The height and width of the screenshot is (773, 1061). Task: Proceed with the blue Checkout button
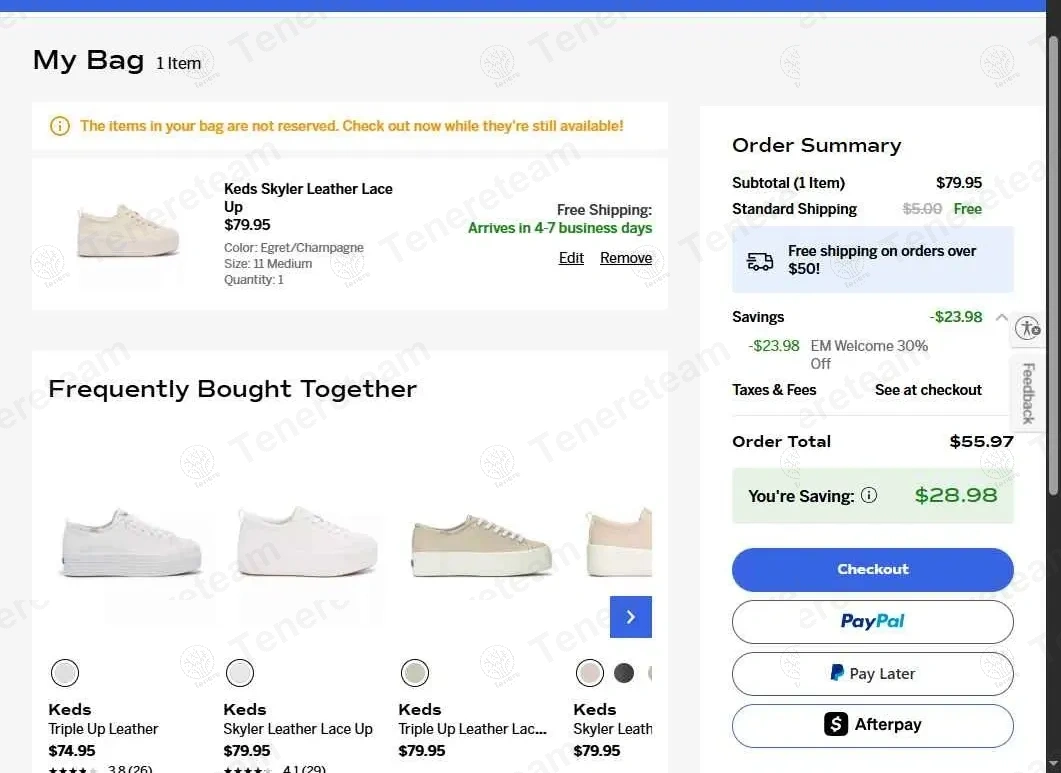pyautogui.click(x=872, y=569)
